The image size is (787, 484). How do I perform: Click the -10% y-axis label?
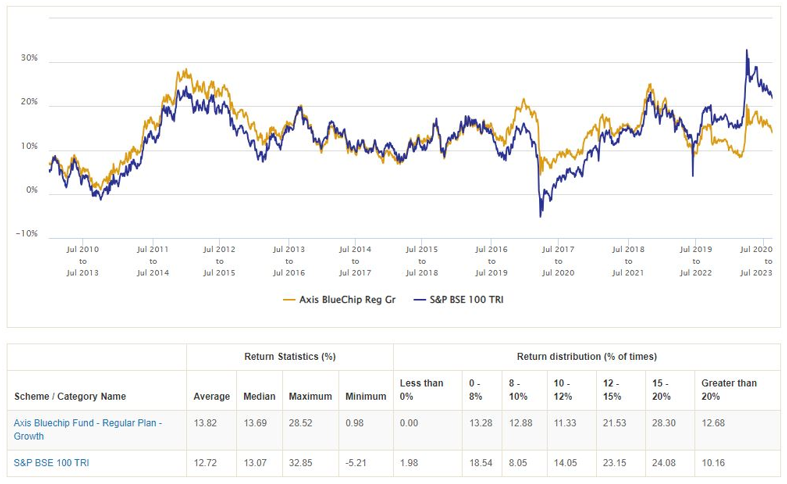click(x=27, y=233)
